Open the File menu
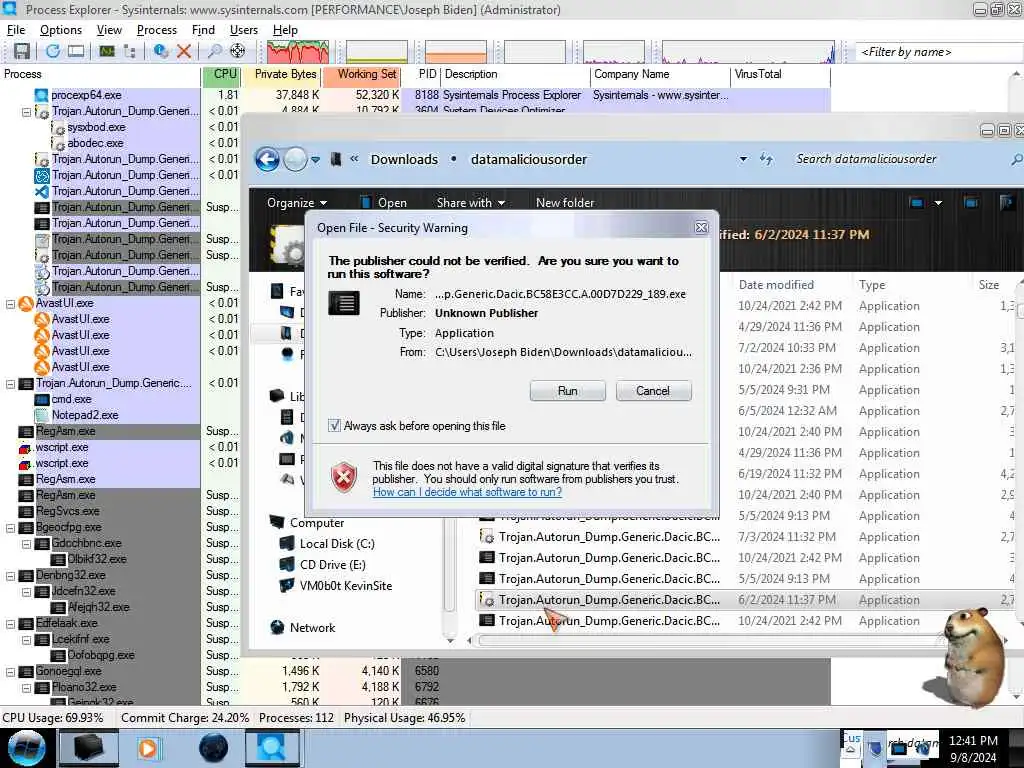This screenshot has height=768, width=1024. point(16,30)
